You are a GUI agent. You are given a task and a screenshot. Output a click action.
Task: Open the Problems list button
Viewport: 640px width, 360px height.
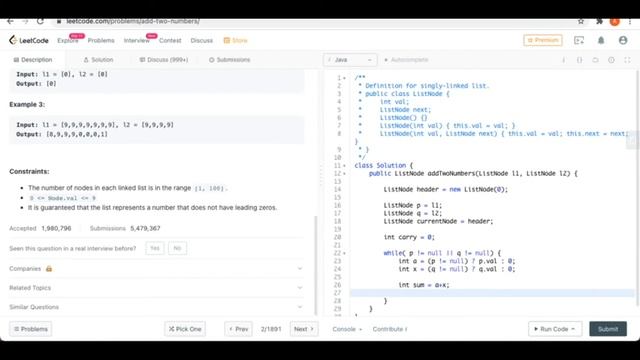[x=31, y=329]
